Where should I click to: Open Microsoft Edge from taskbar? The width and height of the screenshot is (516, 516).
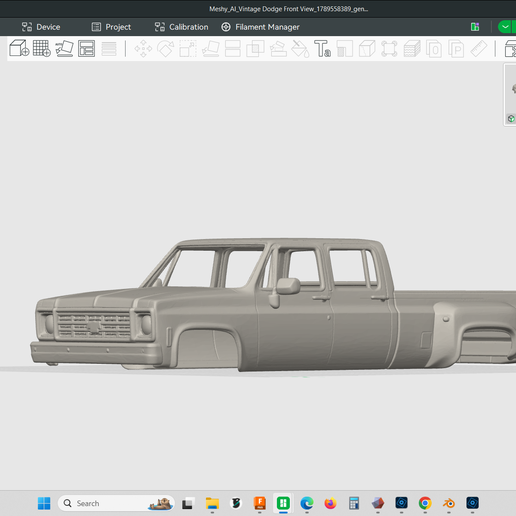pos(307,503)
